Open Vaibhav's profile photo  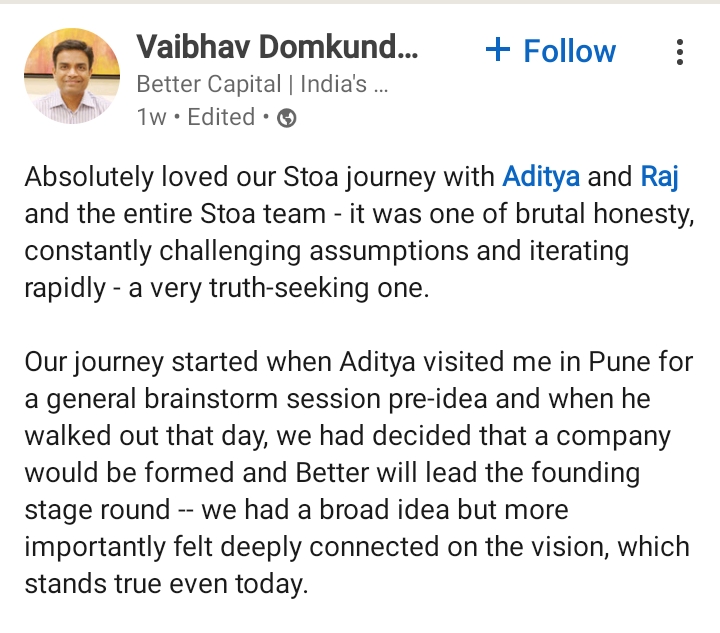point(72,76)
